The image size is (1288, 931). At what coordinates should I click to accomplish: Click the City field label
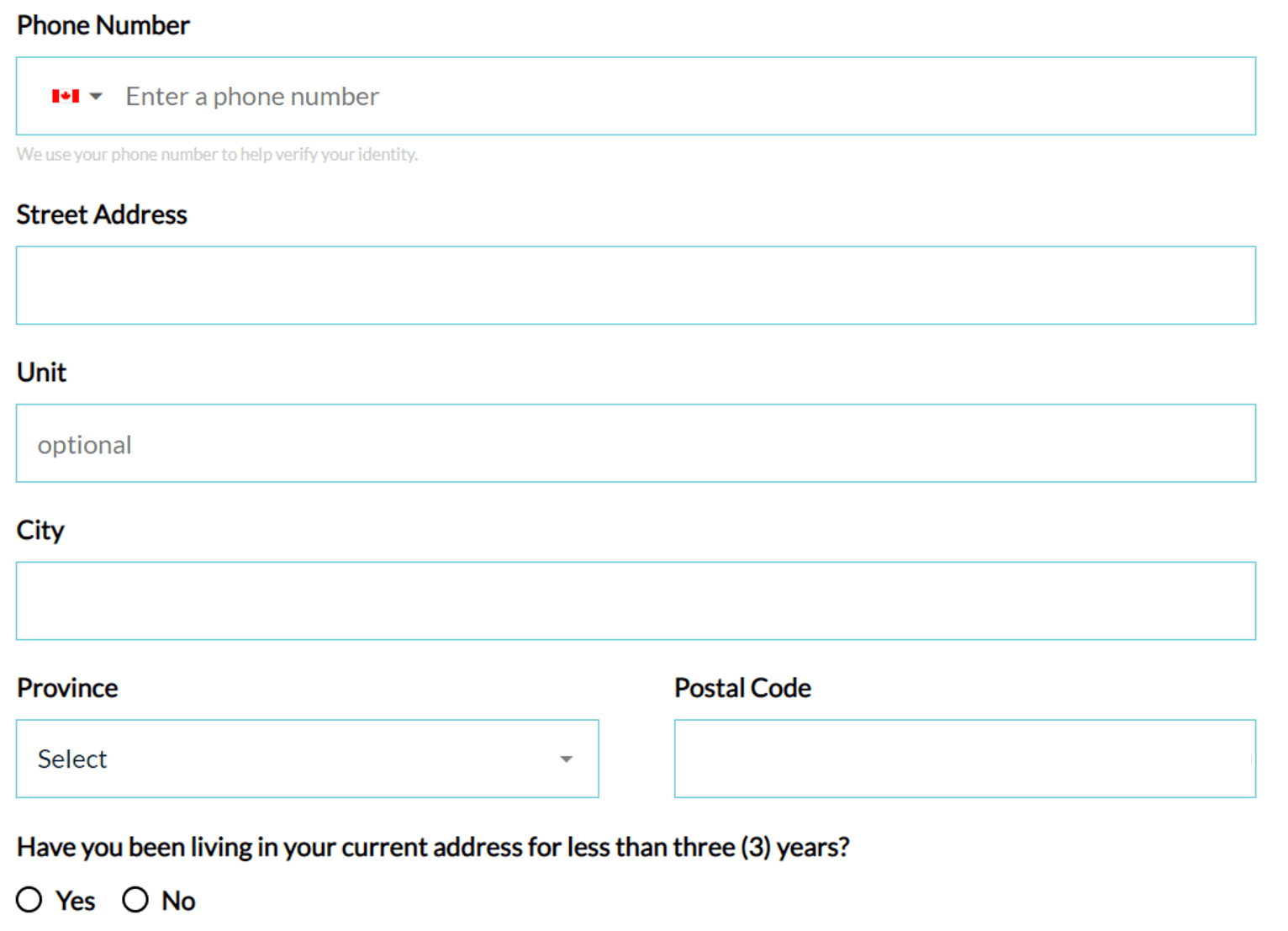(x=40, y=530)
